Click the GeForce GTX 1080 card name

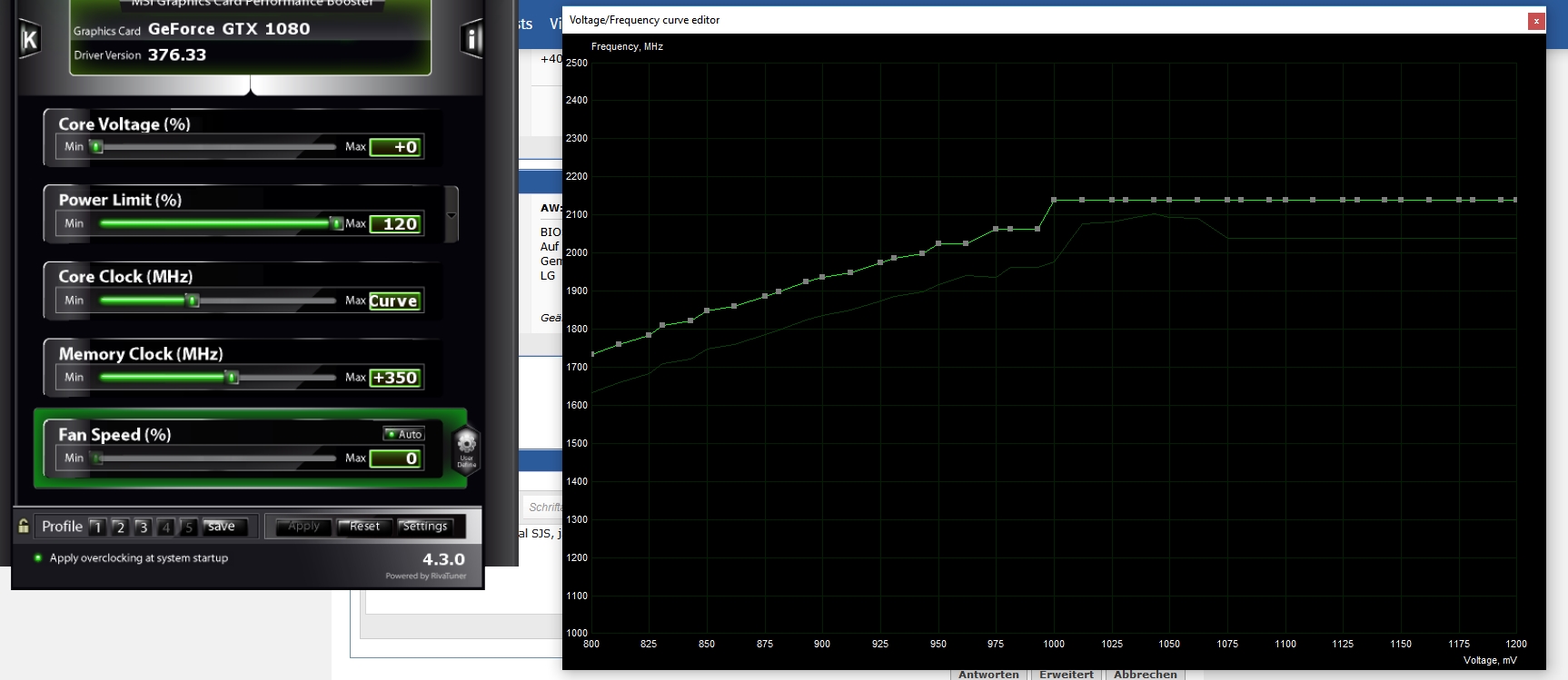tap(229, 29)
